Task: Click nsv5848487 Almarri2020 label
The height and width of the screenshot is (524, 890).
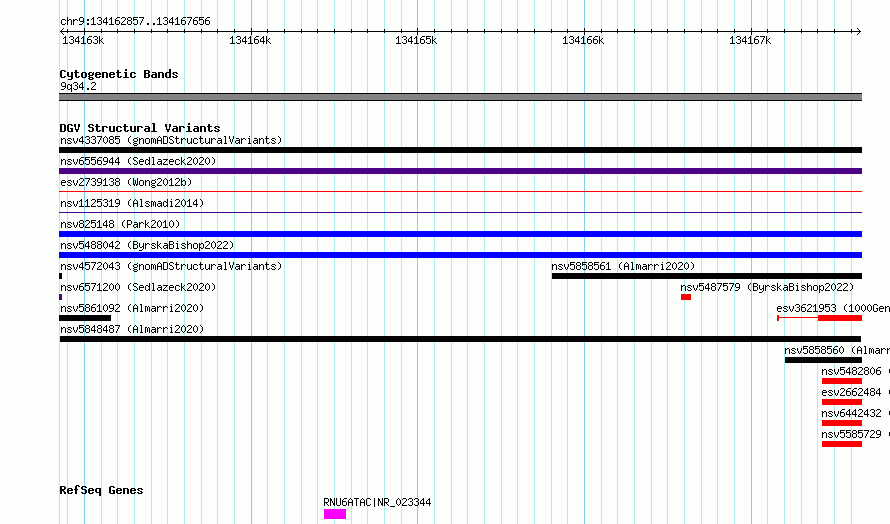Action: 132,329
